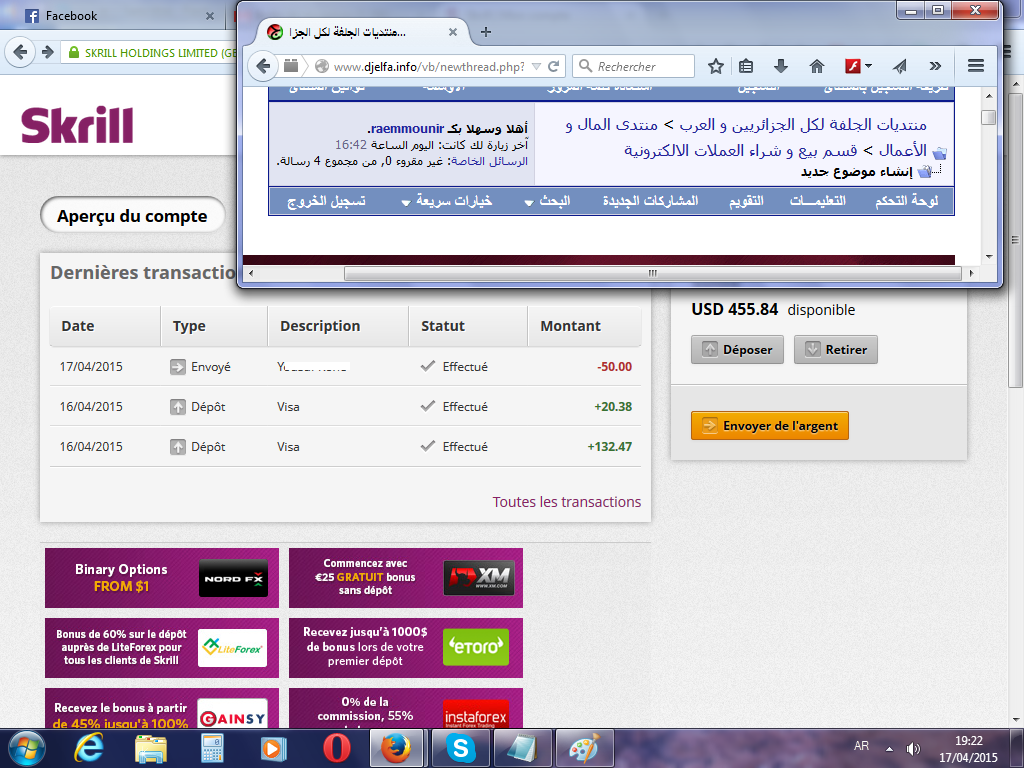This screenshot has width=1024, height=768.
Task: Open الرسائل الخاصة private messages link
Action: [x=489, y=161]
